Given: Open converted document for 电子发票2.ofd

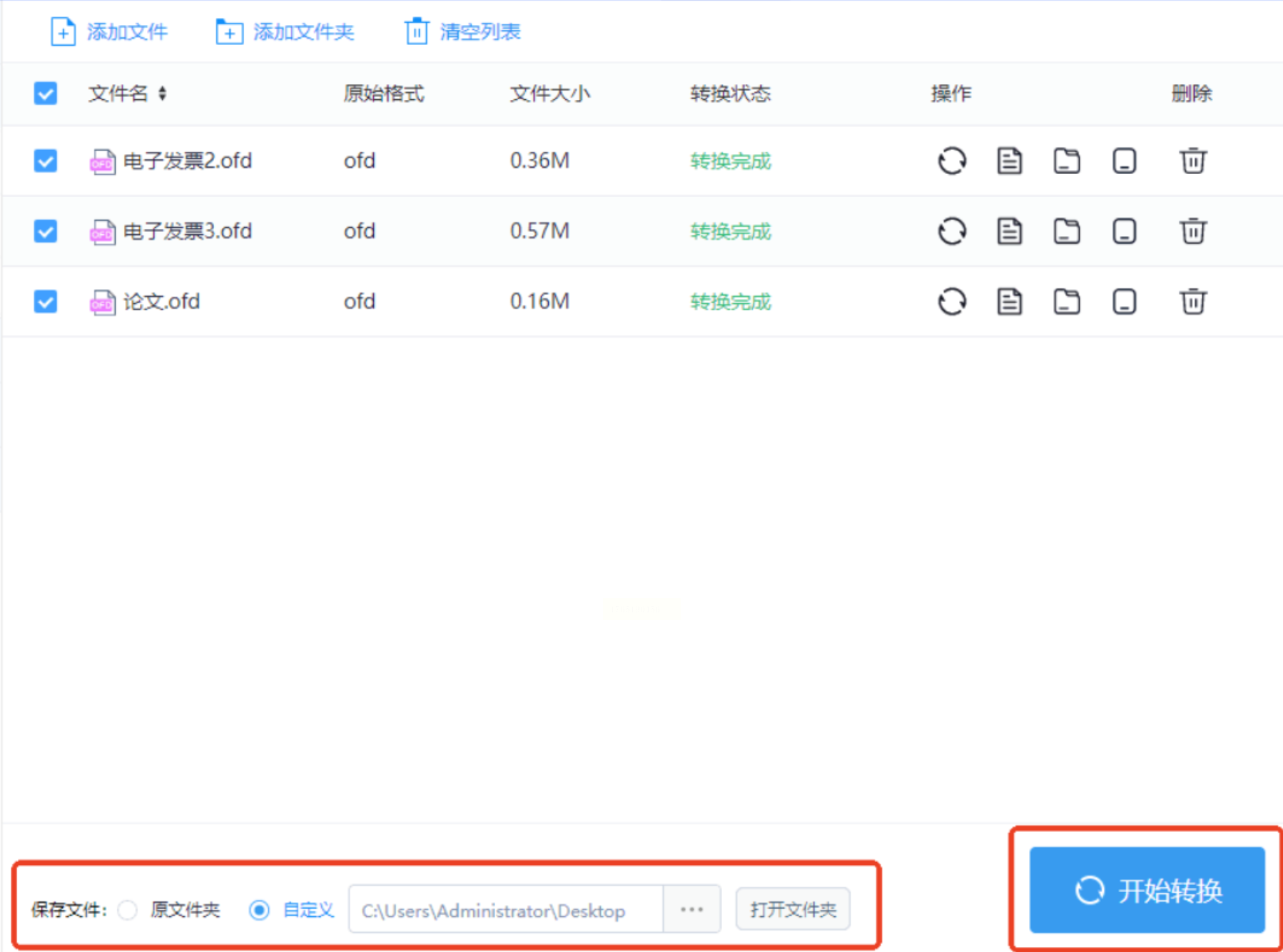Looking at the screenshot, I should point(1009,161).
